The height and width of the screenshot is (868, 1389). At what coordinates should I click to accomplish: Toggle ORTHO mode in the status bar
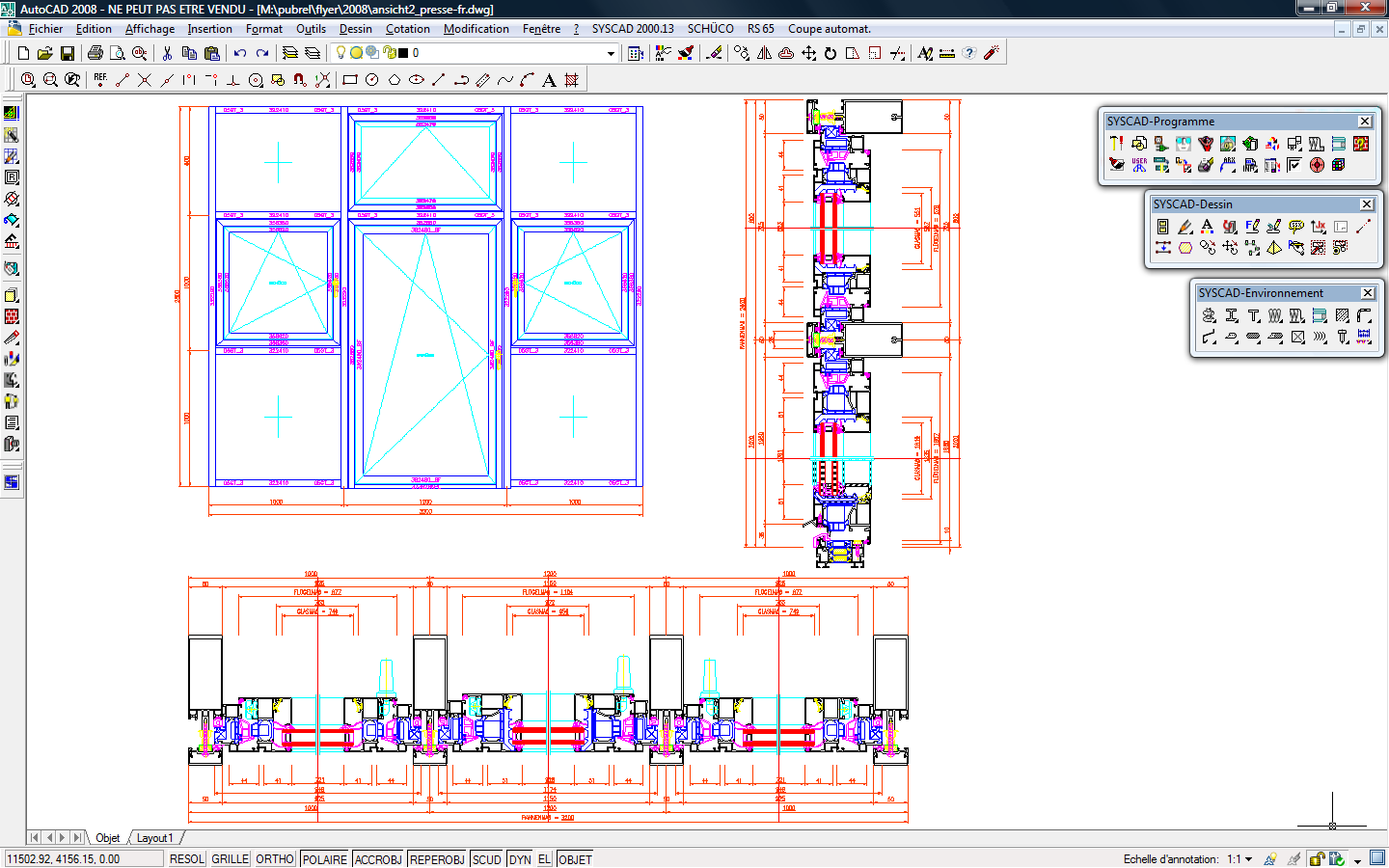tap(274, 858)
